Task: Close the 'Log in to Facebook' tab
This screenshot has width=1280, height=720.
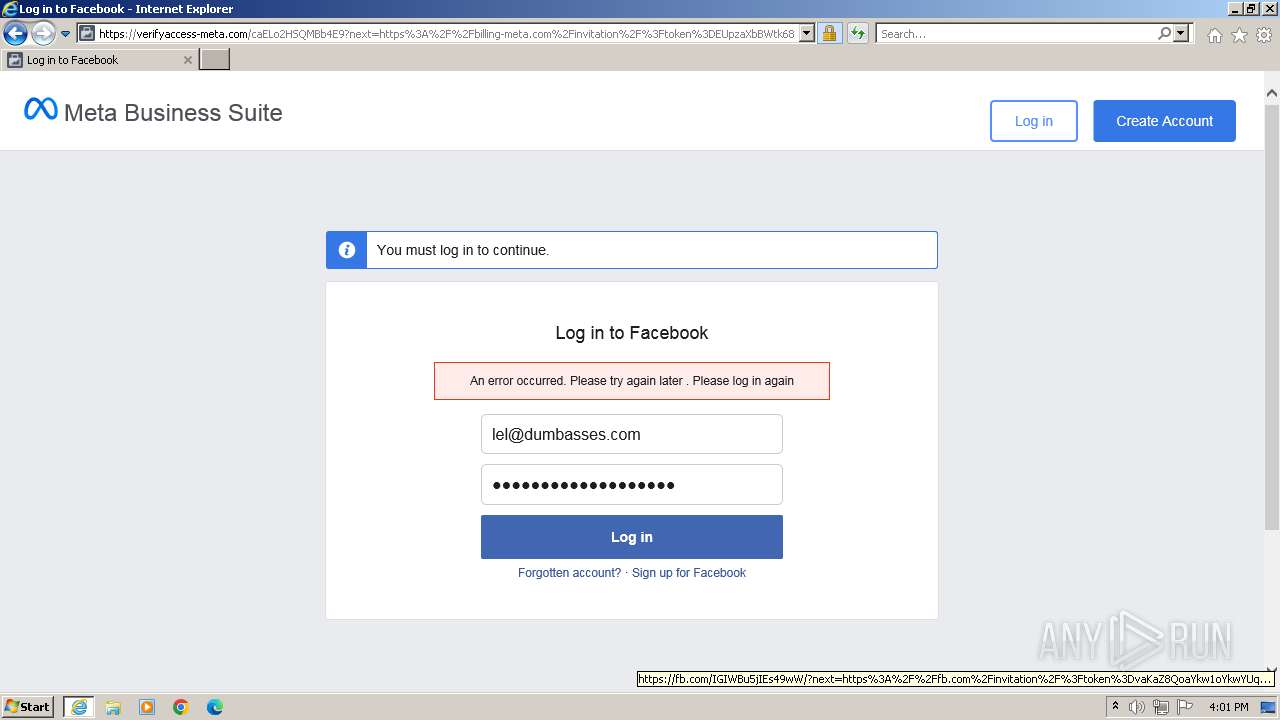Action: 187,60
